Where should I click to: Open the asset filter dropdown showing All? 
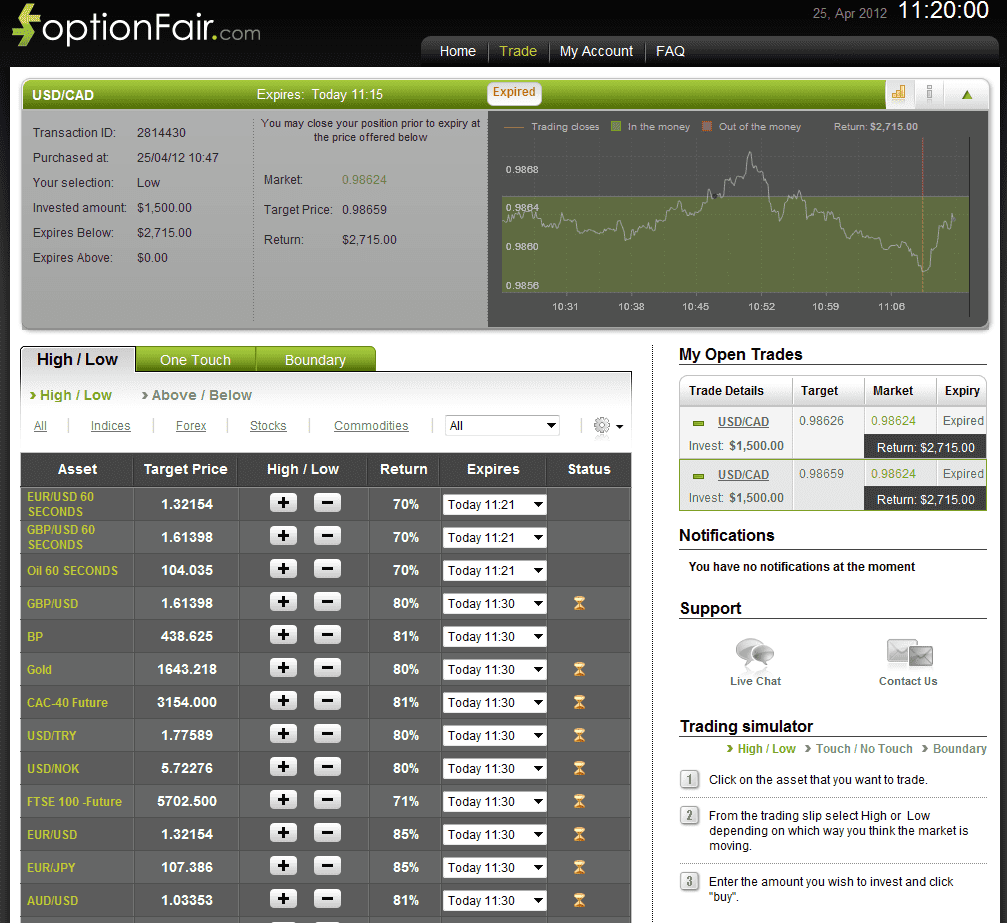pyautogui.click(x=502, y=425)
